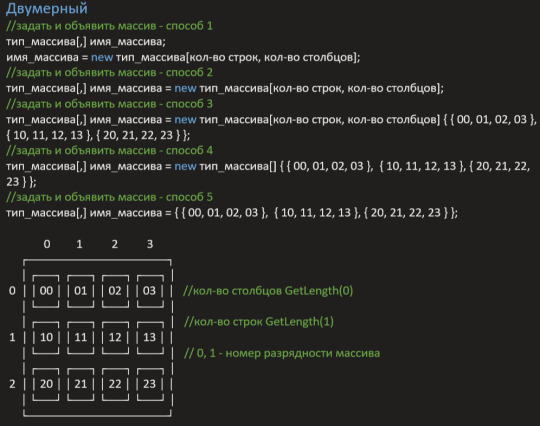Click comment line ending "способ 3"

(x=110, y=104)
